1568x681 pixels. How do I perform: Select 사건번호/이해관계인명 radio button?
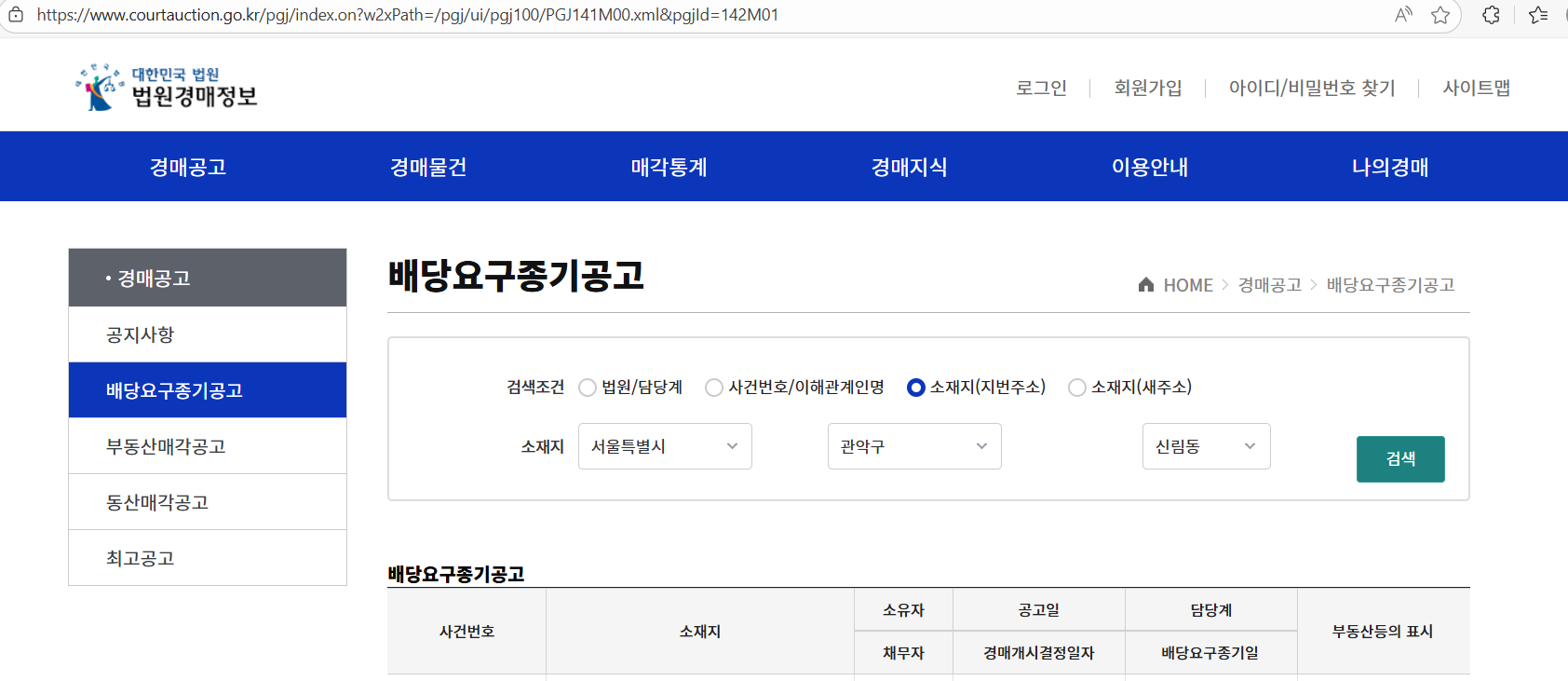click(x=714, y=388)
